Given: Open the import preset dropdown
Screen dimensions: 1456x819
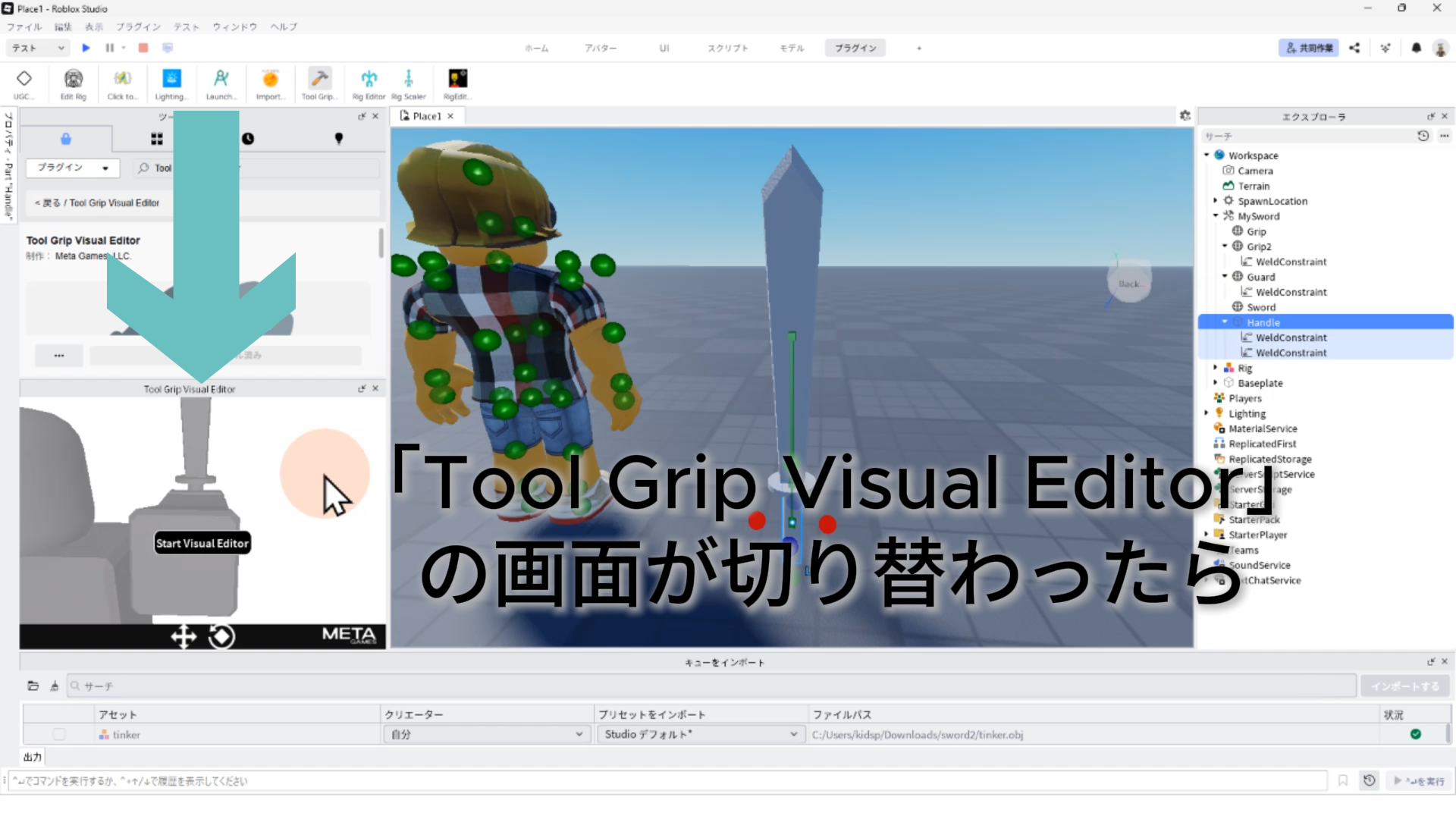Looking at the screenshot, I should [x=699, y=734].
